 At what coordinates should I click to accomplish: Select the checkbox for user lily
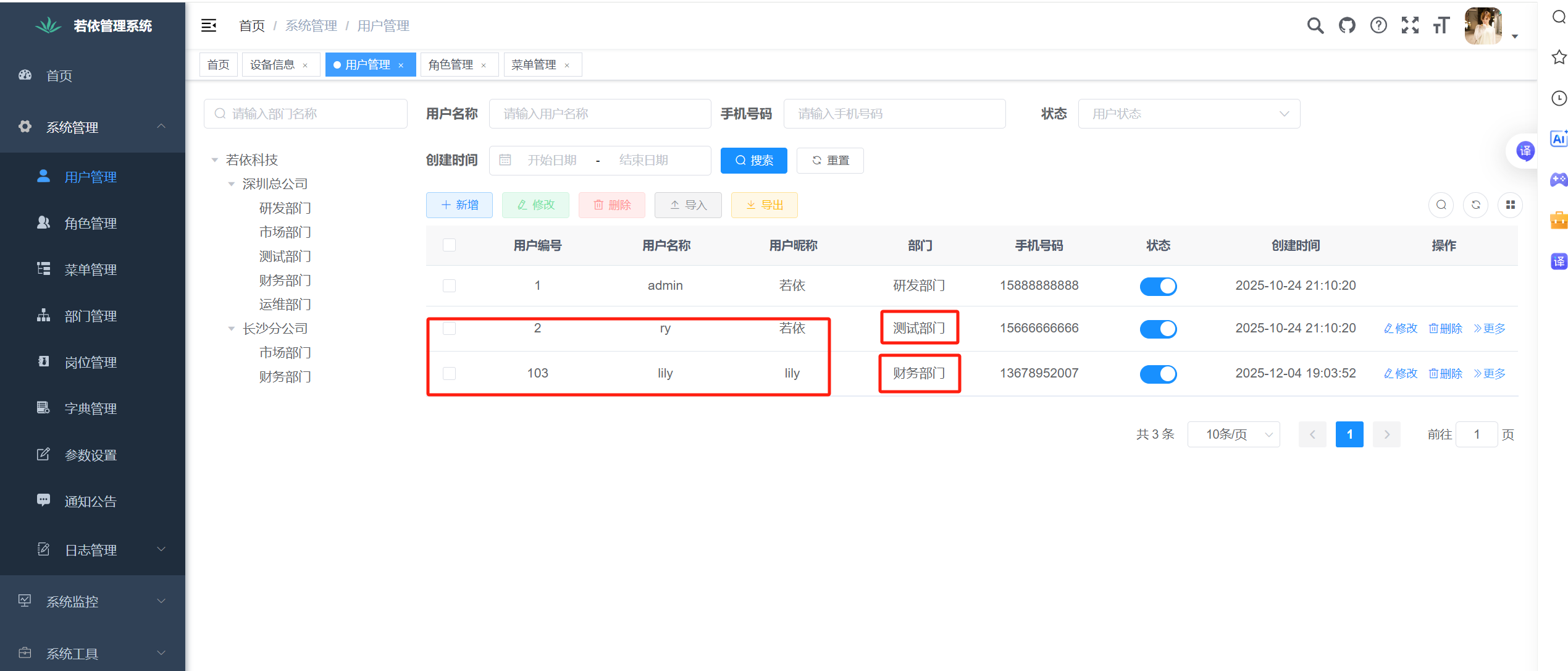(449, 373)
